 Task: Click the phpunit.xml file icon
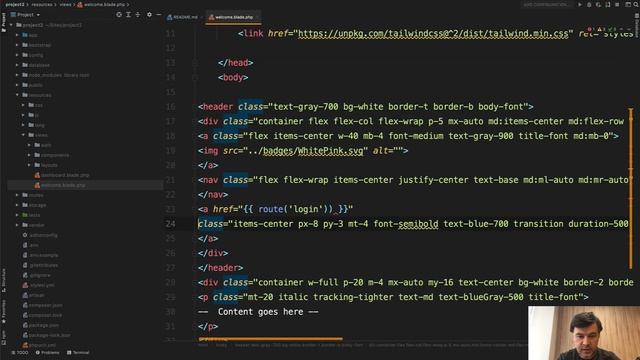[25, 345]
